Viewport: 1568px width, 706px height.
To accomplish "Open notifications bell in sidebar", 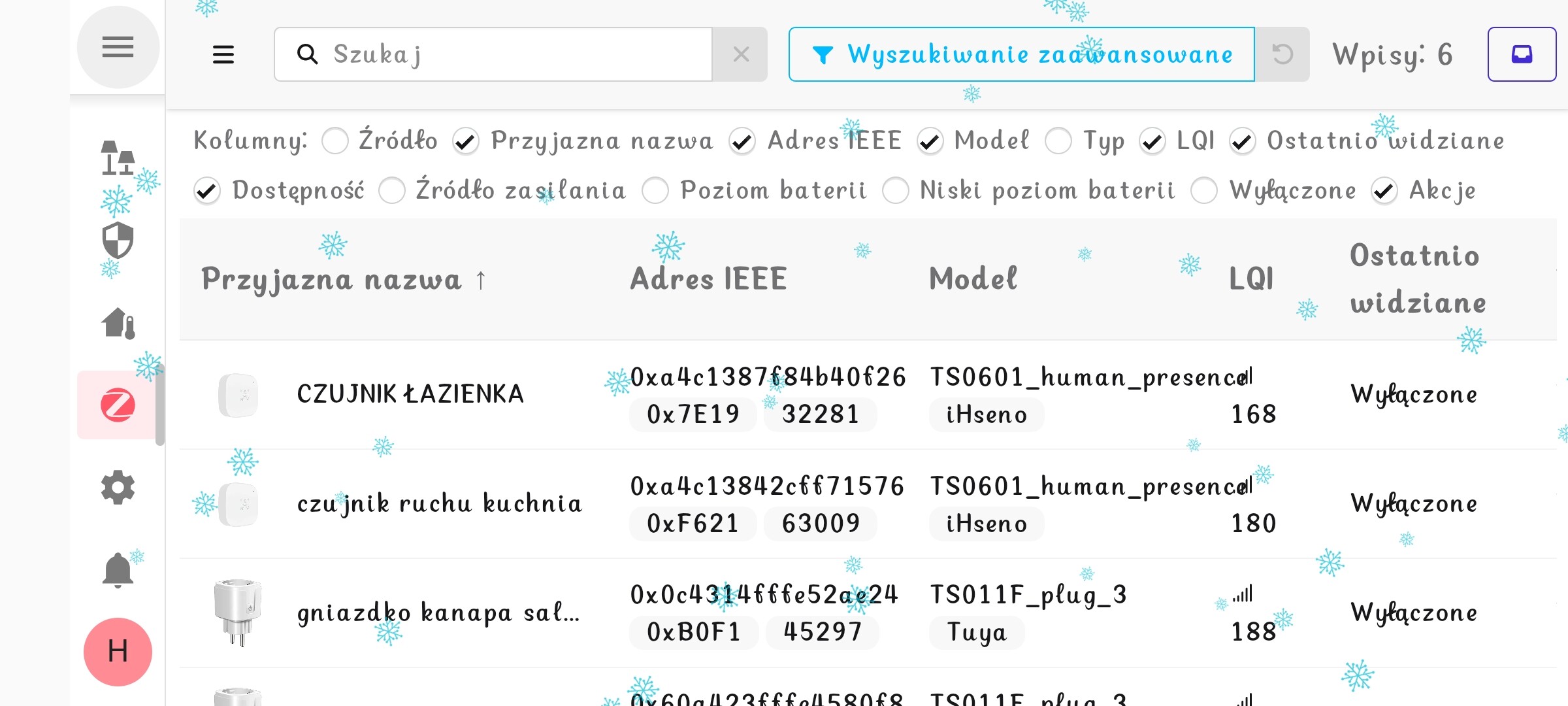I will click(118, 570).
